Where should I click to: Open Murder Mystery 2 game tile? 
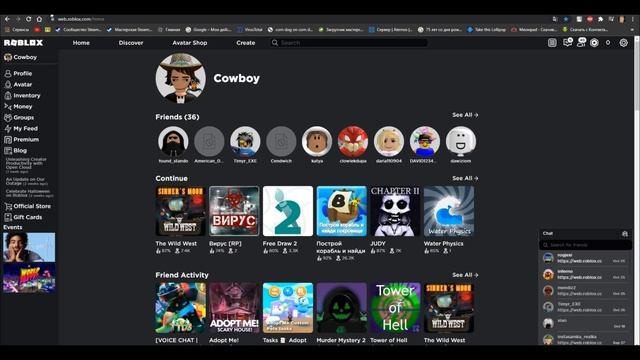click(x=342, y=308)
